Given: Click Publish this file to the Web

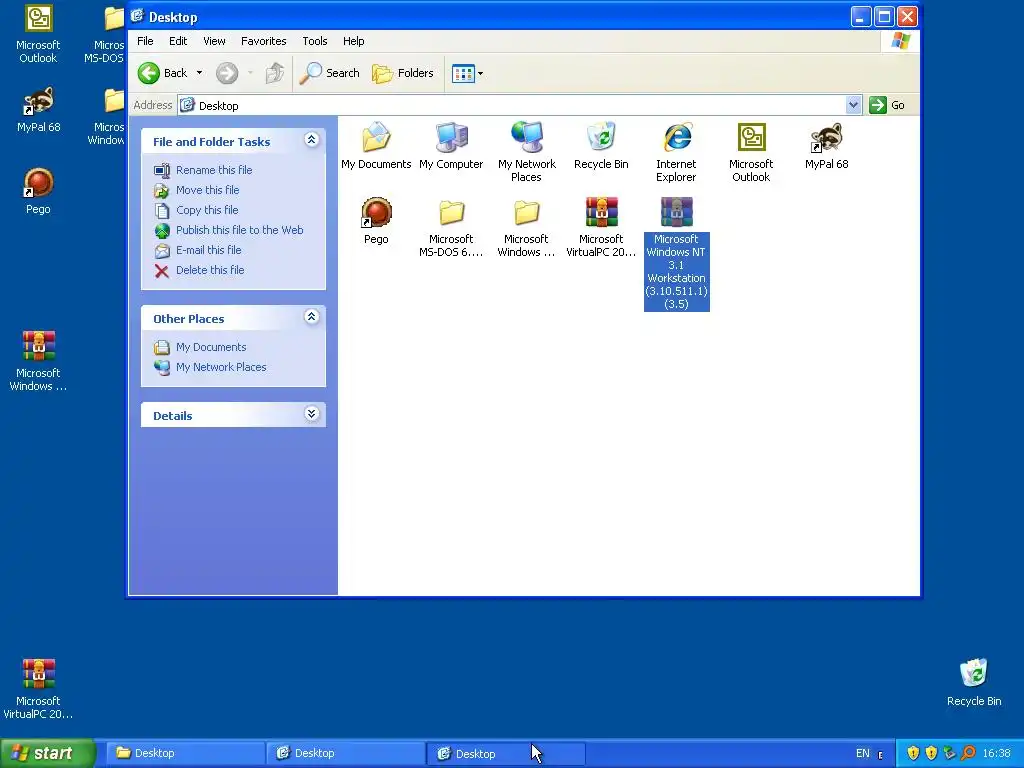Looking at the screenshot, I should click(x=240, y=230).
